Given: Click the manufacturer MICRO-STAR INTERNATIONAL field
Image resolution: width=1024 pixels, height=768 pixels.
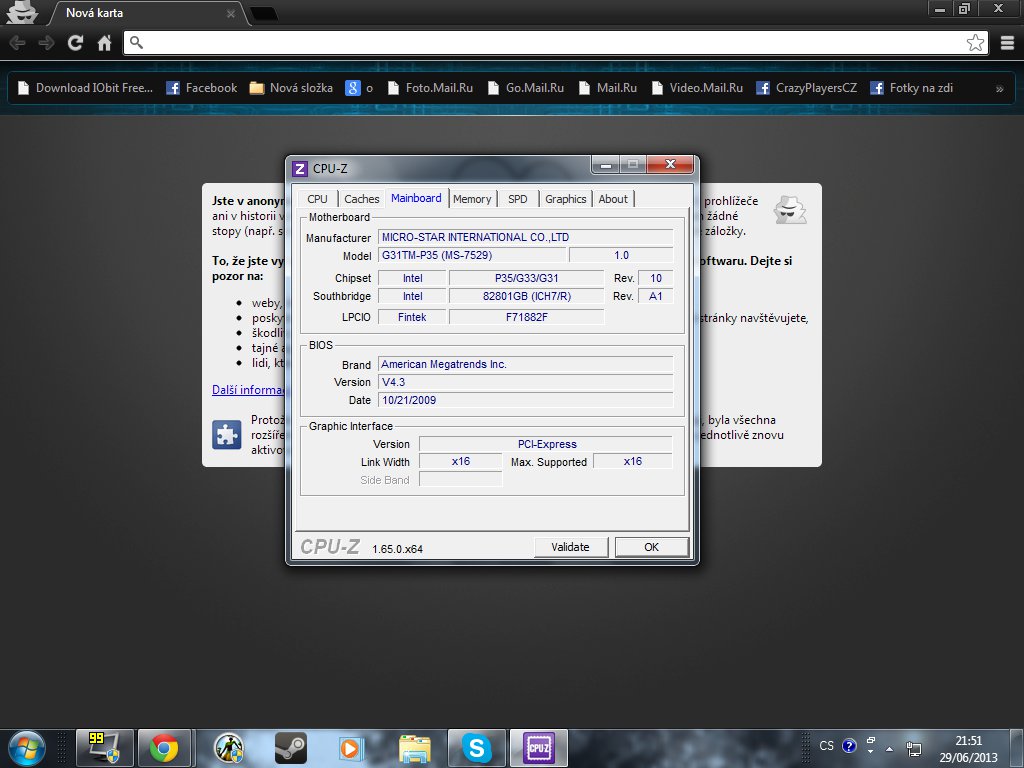Looking at the screenshot, I should pyautogui.click(x=526, y=238).
